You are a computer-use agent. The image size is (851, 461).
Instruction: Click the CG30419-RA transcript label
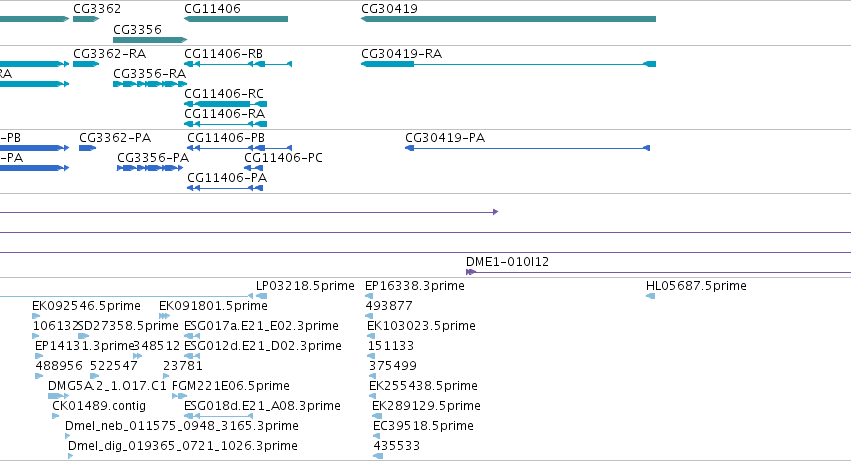click(402, 54)
